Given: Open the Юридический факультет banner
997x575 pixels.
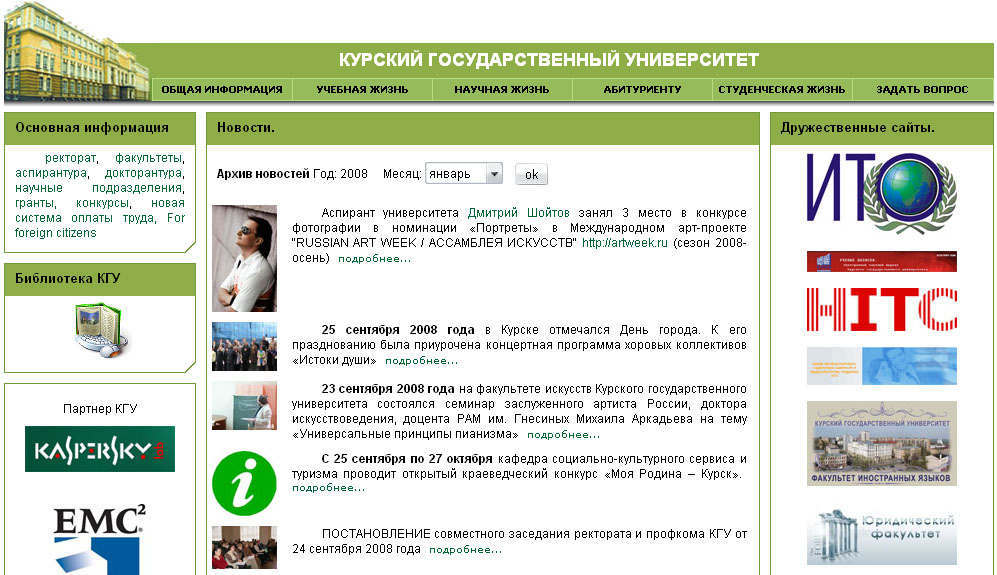Looking at the screenshot, I should [881, 537].
